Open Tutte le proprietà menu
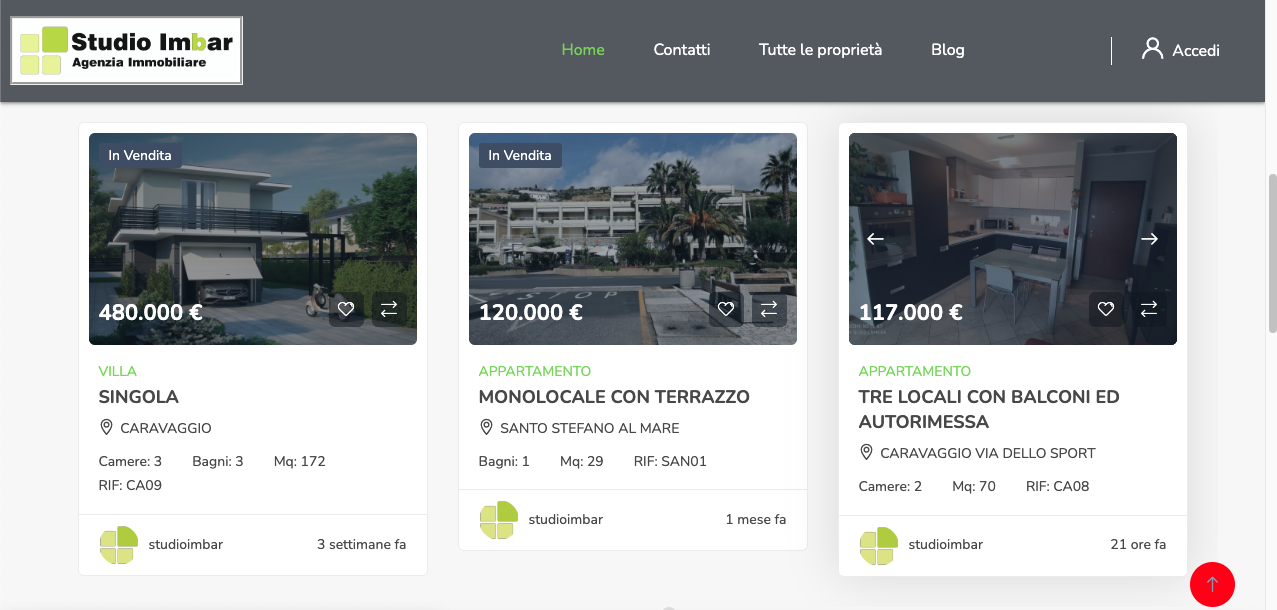1277x610 pixels. pos(820,50)
